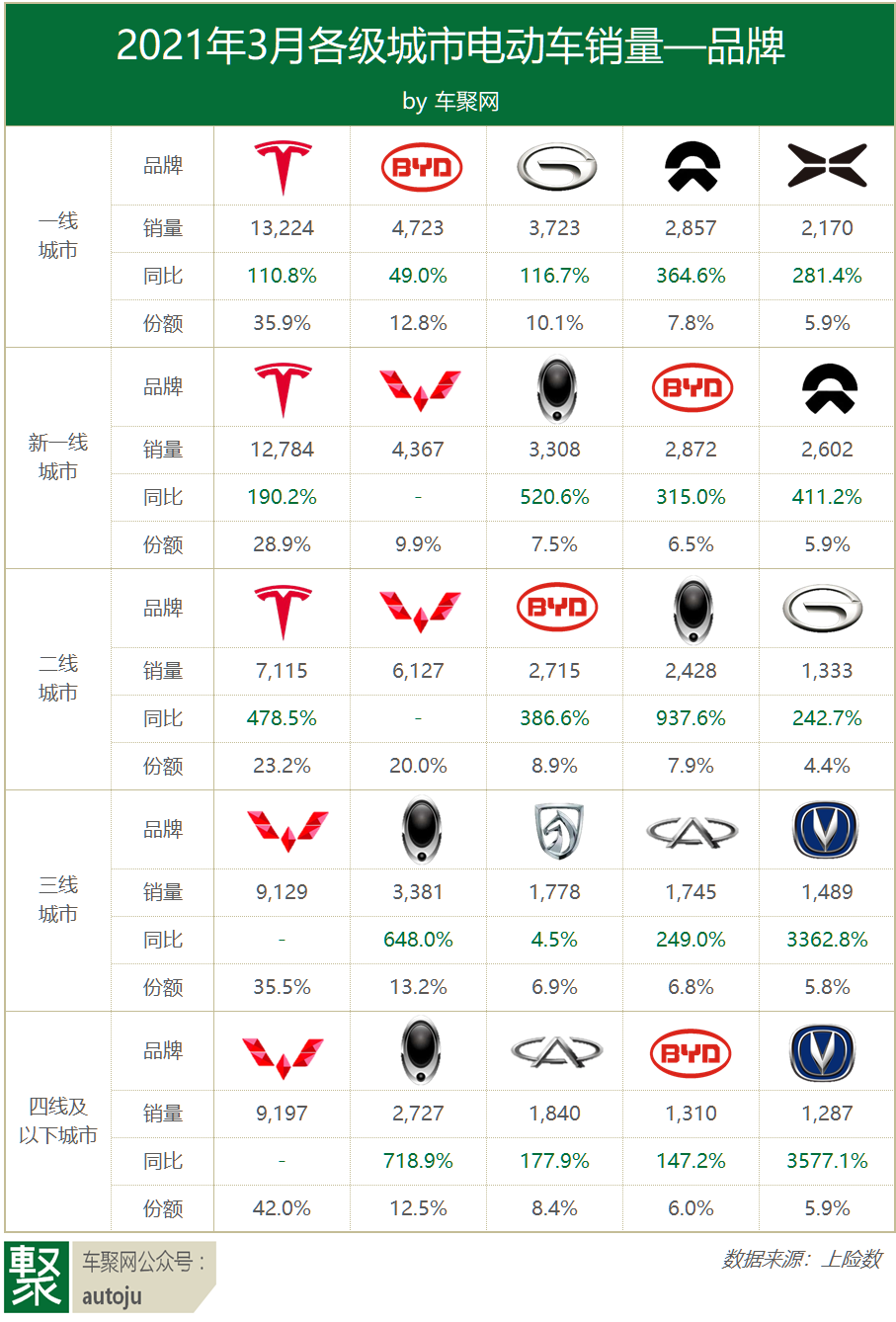Click the NIO logo in the 新一线城市 row
Image resolution: width=896 pixels, height=1322 pixels.
coord(828,387)
